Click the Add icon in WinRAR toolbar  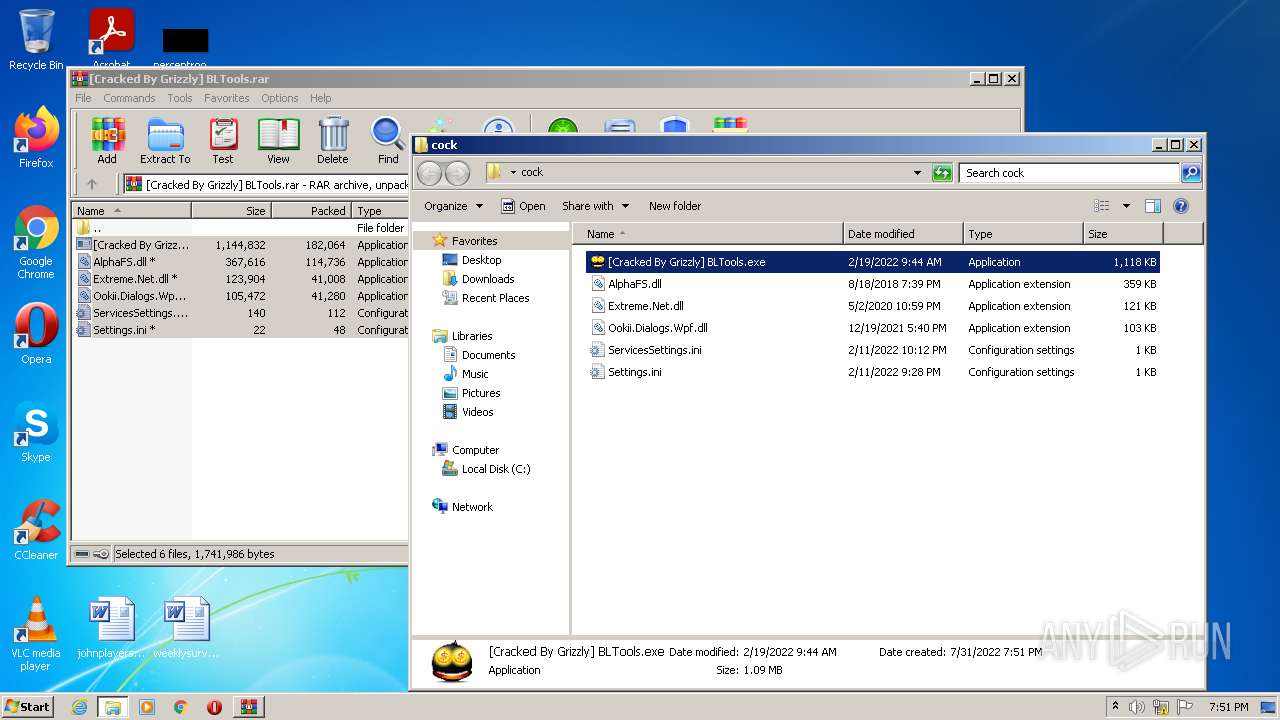pyautogui.click(x=107, y=140)
